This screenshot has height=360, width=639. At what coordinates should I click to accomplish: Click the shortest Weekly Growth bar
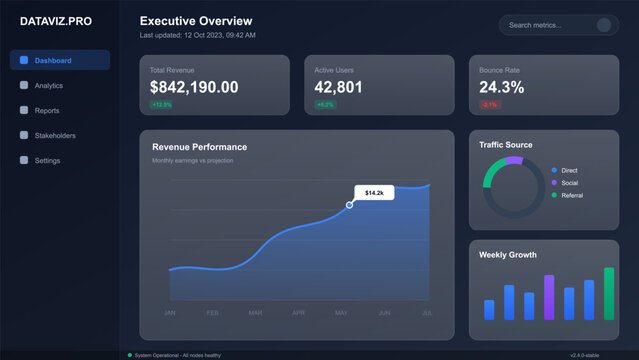(489, 310)
